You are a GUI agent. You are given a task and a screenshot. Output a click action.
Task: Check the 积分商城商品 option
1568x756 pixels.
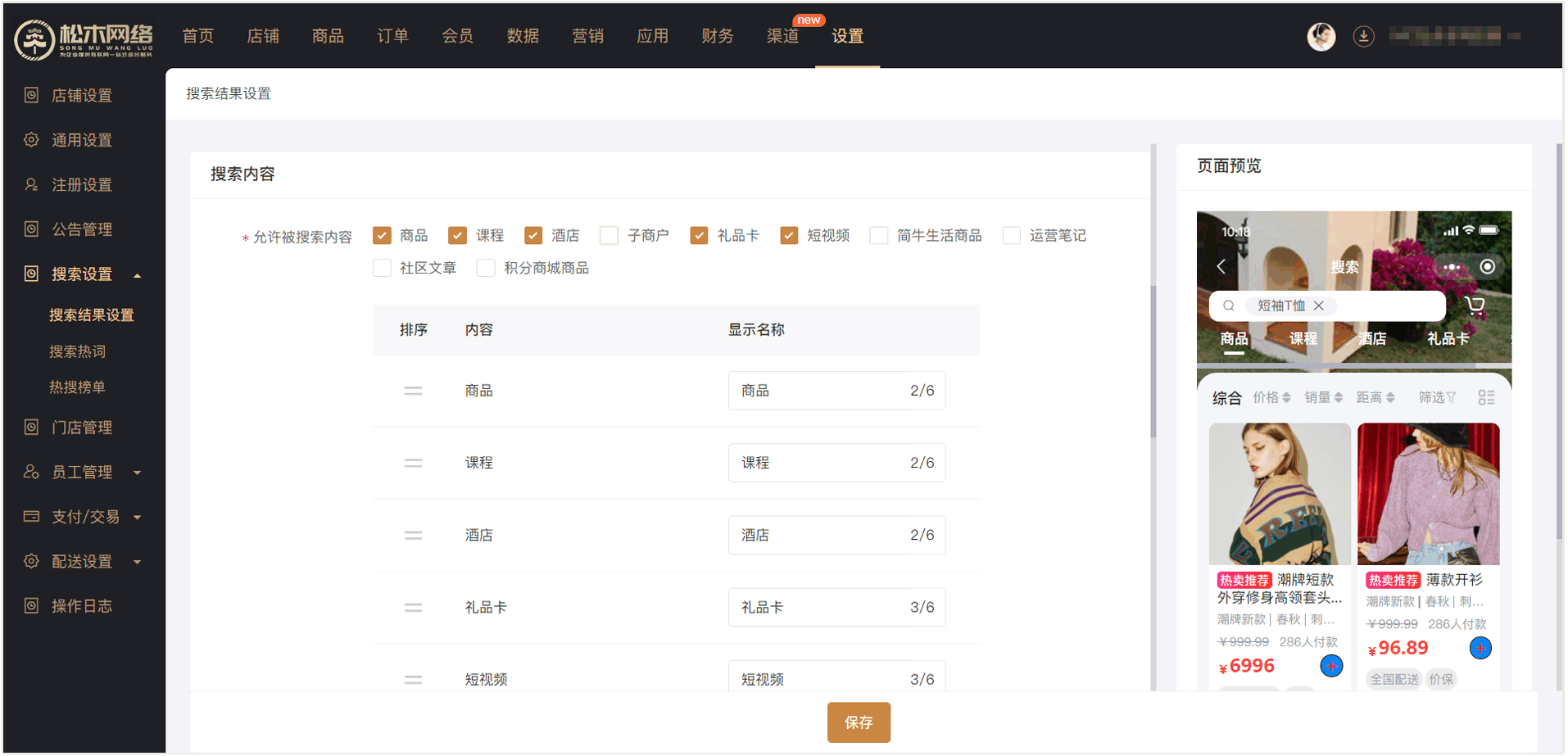pos(486,269)
